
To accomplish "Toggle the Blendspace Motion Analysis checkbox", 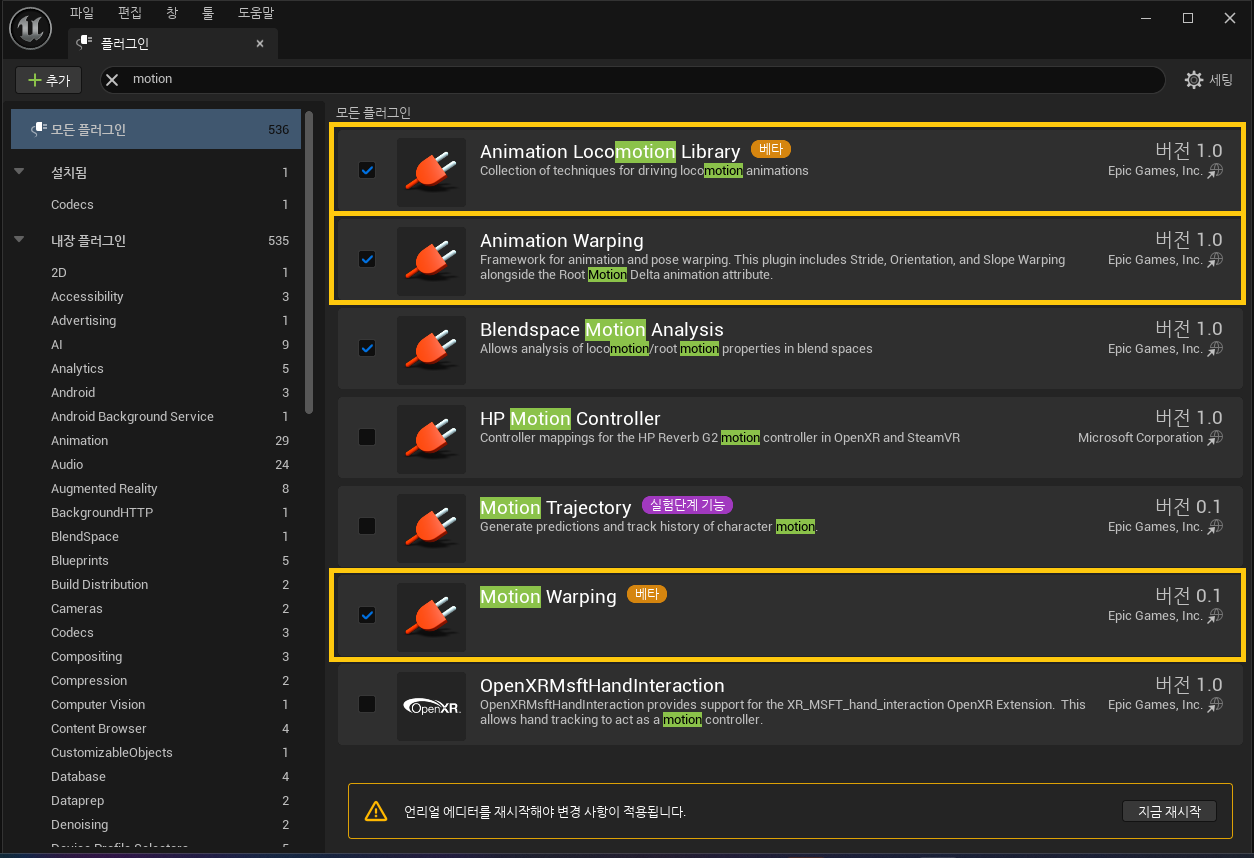I will point(367,348).
